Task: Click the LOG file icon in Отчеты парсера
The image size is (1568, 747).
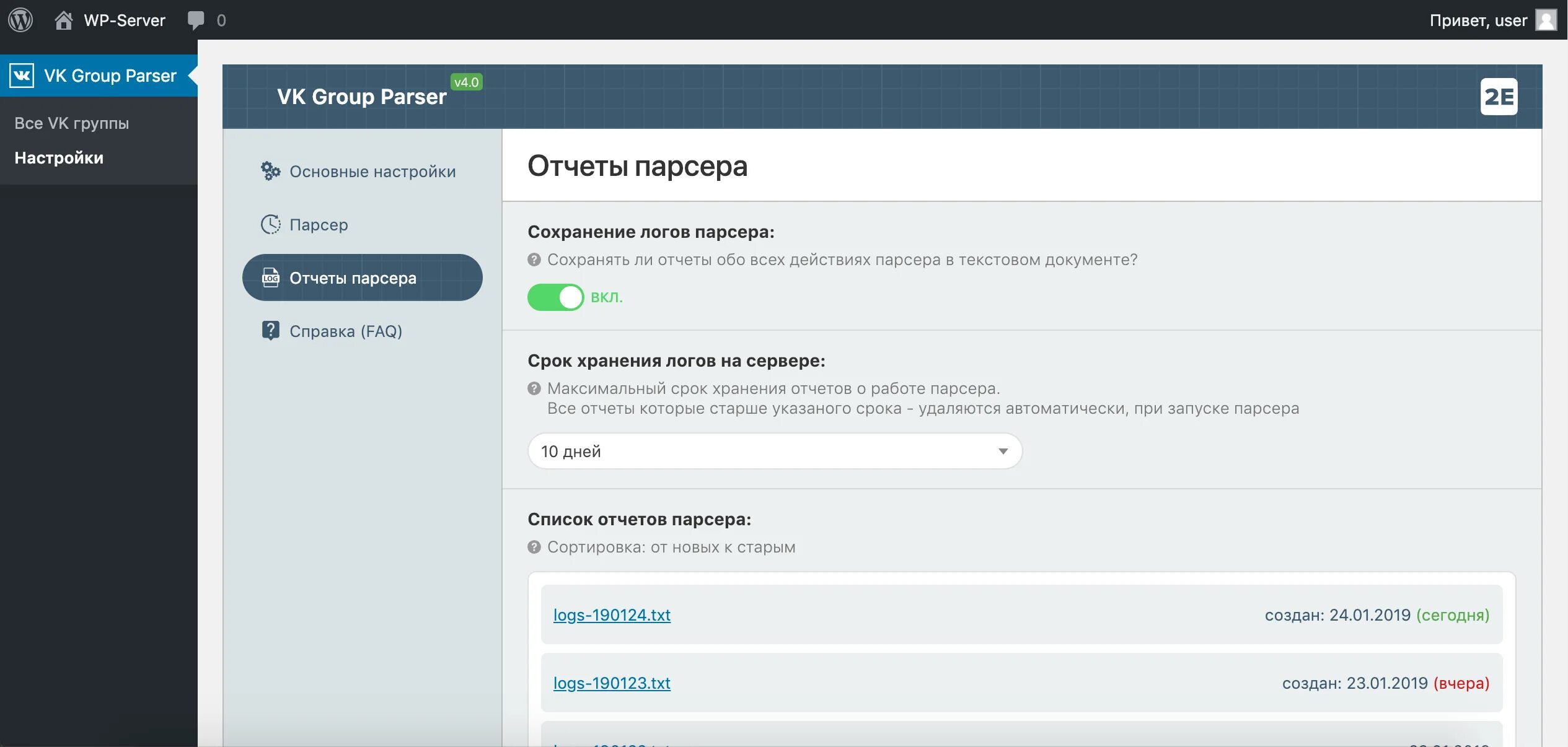Action: tap(270, 277)
